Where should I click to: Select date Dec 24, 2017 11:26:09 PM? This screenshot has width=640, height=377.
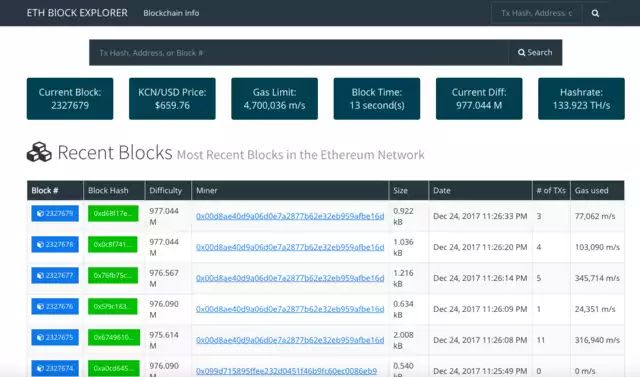click(480, 309)
